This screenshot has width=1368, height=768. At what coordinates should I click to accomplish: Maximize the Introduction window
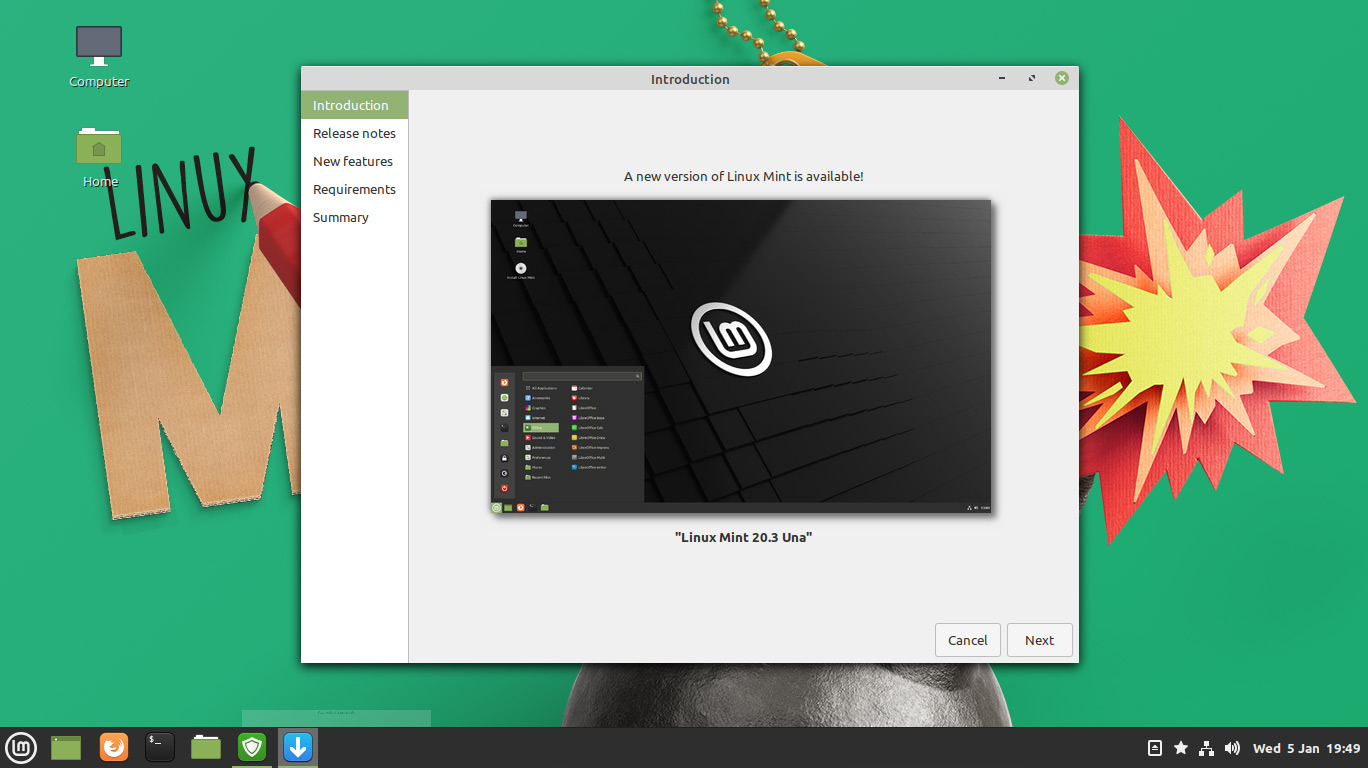click(1031, 78)
